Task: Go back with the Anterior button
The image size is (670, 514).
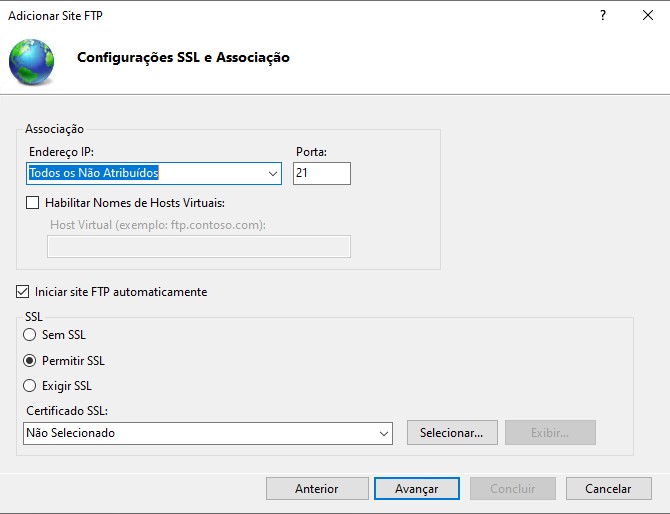Action: pos(316,489)
